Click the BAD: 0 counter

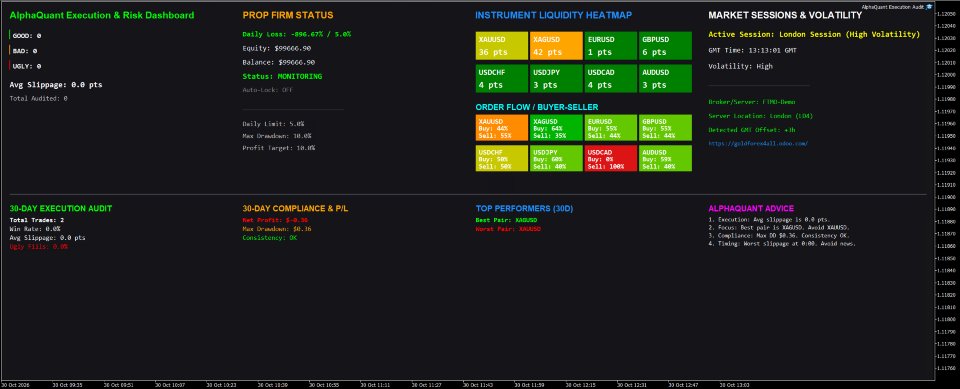click(x=24, y=51)
